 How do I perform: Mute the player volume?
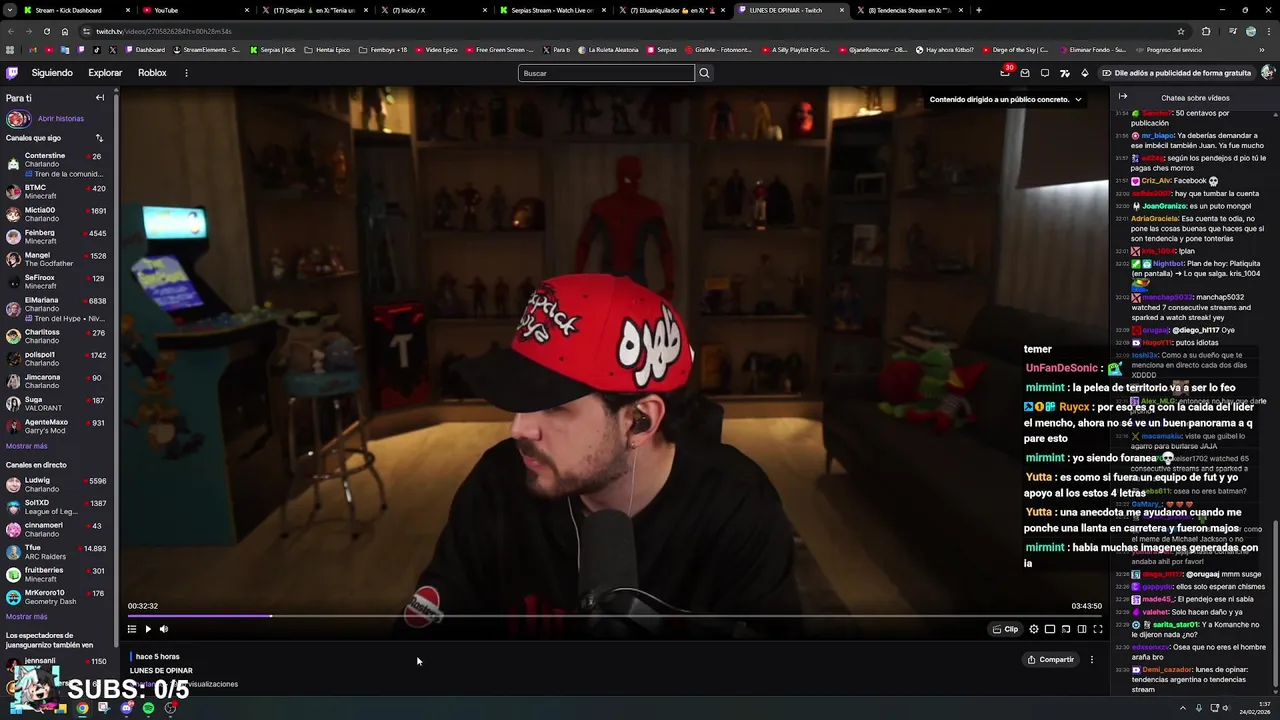tap(164, 629)
